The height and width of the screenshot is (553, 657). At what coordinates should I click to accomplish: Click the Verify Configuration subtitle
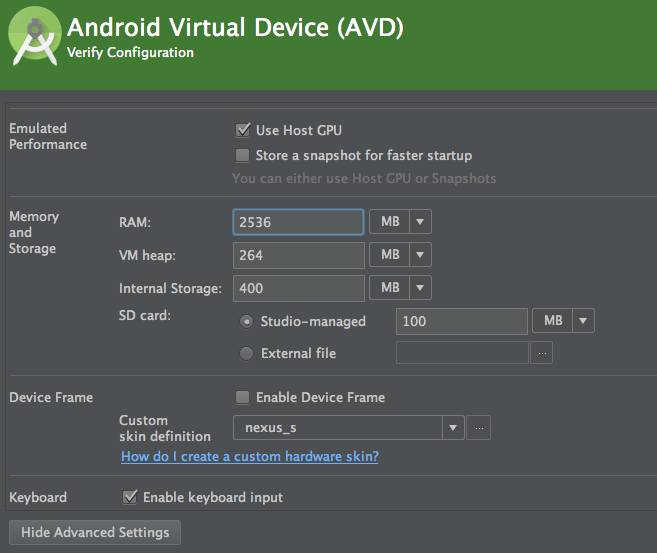[130, 52]
